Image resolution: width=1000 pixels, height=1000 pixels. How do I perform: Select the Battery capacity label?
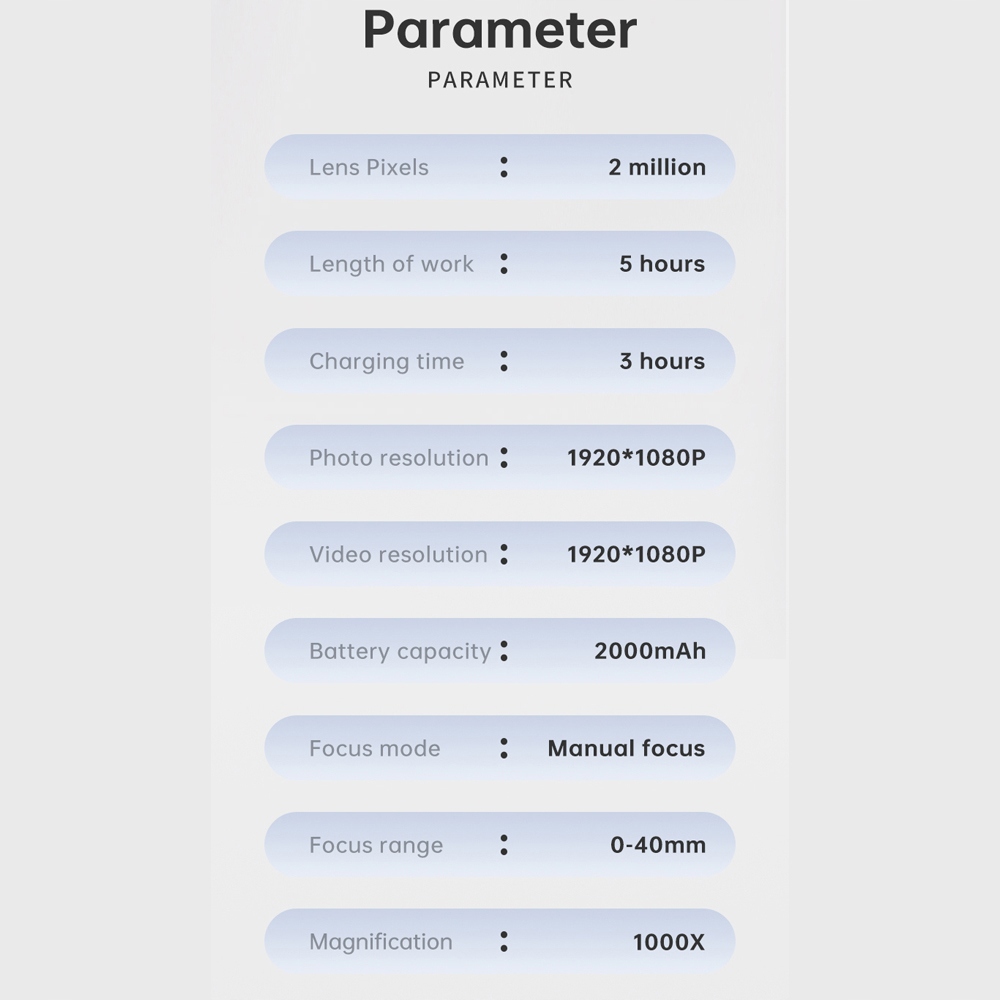[x=399, y=651]
